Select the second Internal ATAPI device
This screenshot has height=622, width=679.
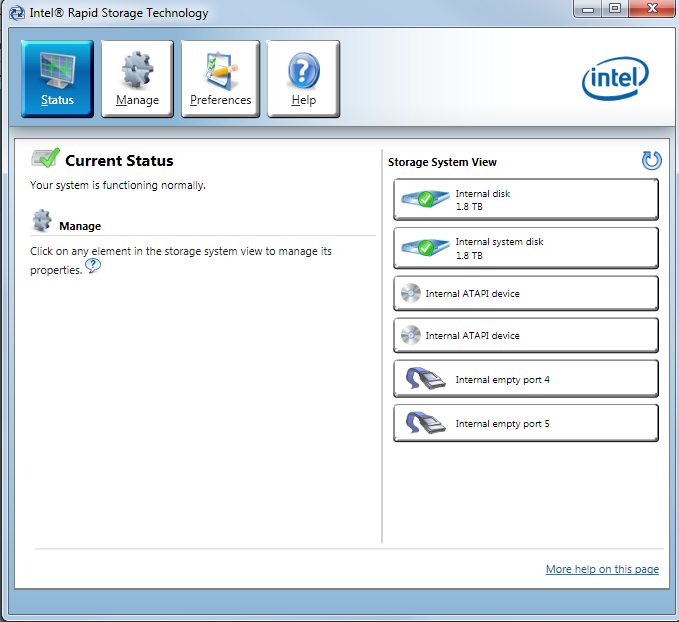coord(526,335)
